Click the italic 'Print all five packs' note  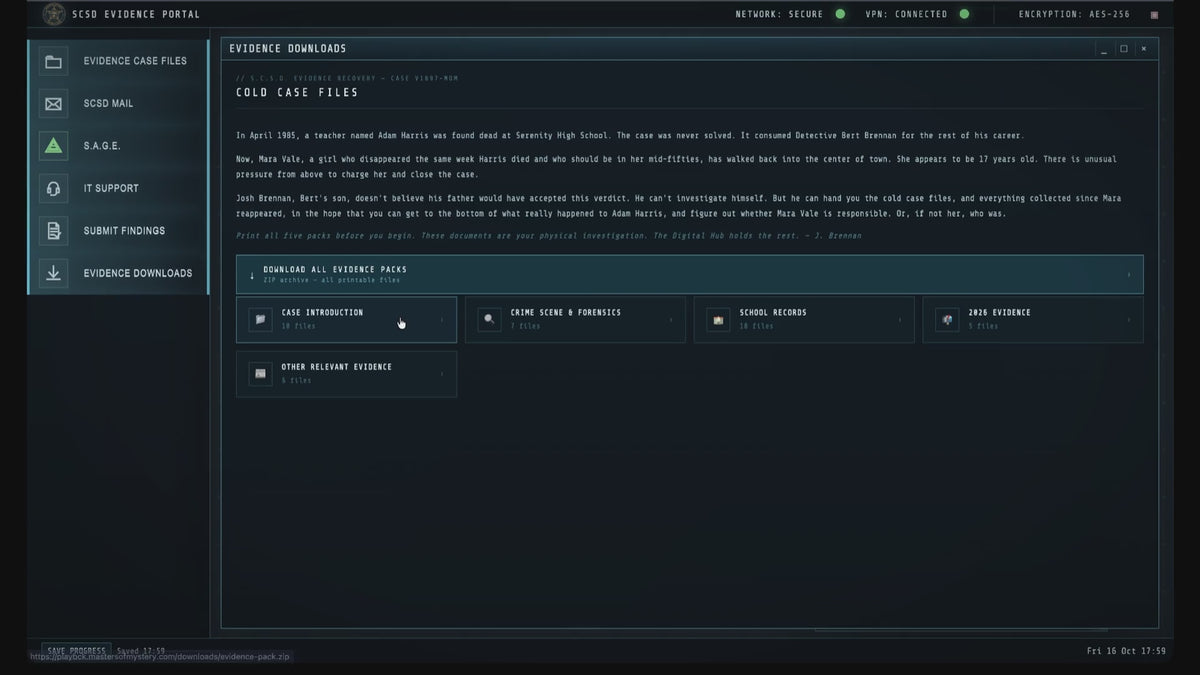click(548, 236)
